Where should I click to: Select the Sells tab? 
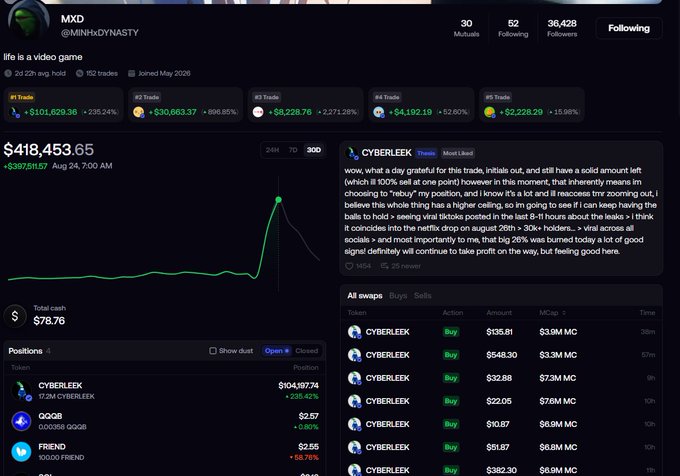click(x=422, y=296)
